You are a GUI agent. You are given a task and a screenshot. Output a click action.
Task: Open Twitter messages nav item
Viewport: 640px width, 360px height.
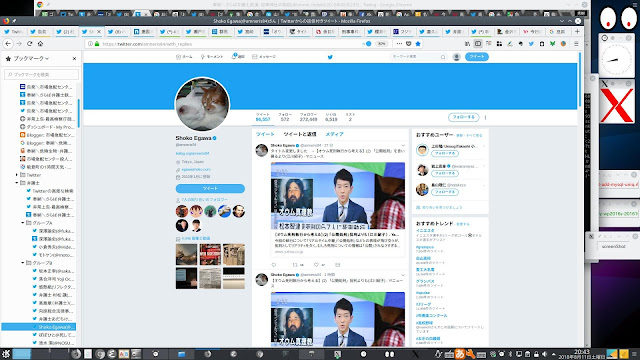point(264,57)
